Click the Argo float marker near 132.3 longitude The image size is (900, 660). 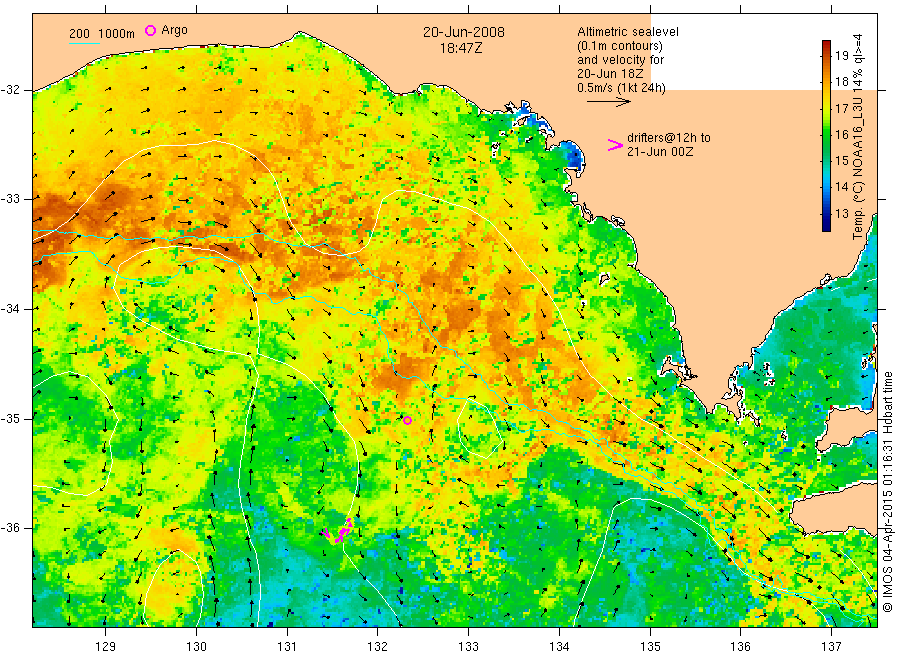(408, 421)
